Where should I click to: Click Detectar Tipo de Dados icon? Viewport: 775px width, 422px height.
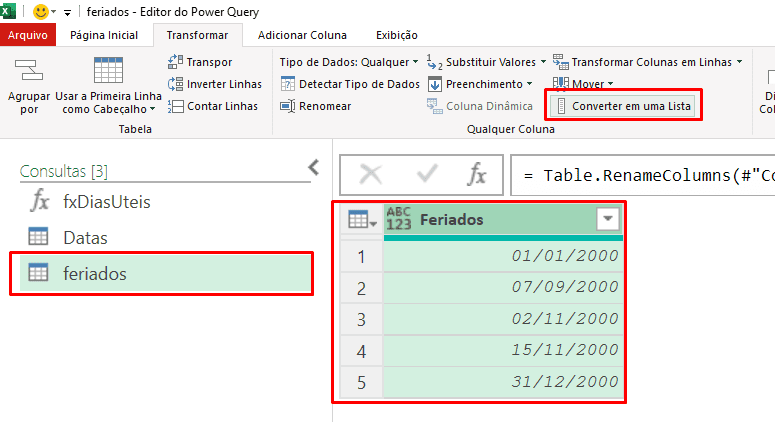point(287,84)
